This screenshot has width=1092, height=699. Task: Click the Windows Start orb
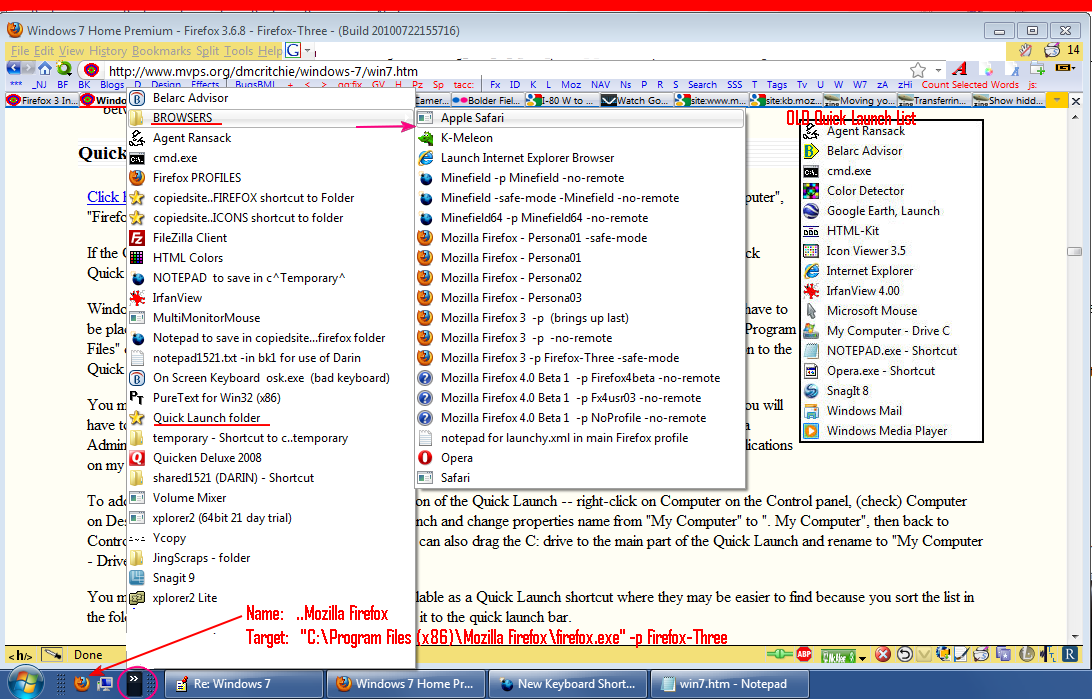tap(24, 683)
